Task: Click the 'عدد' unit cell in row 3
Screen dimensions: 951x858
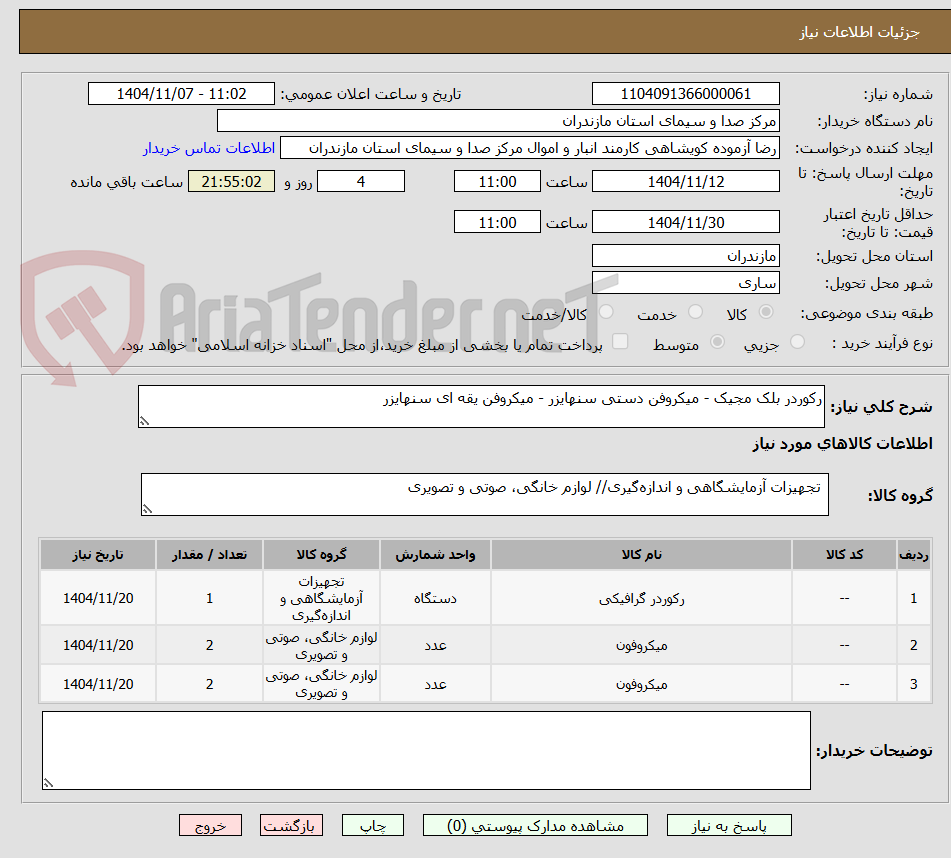Action: point(435,684)
